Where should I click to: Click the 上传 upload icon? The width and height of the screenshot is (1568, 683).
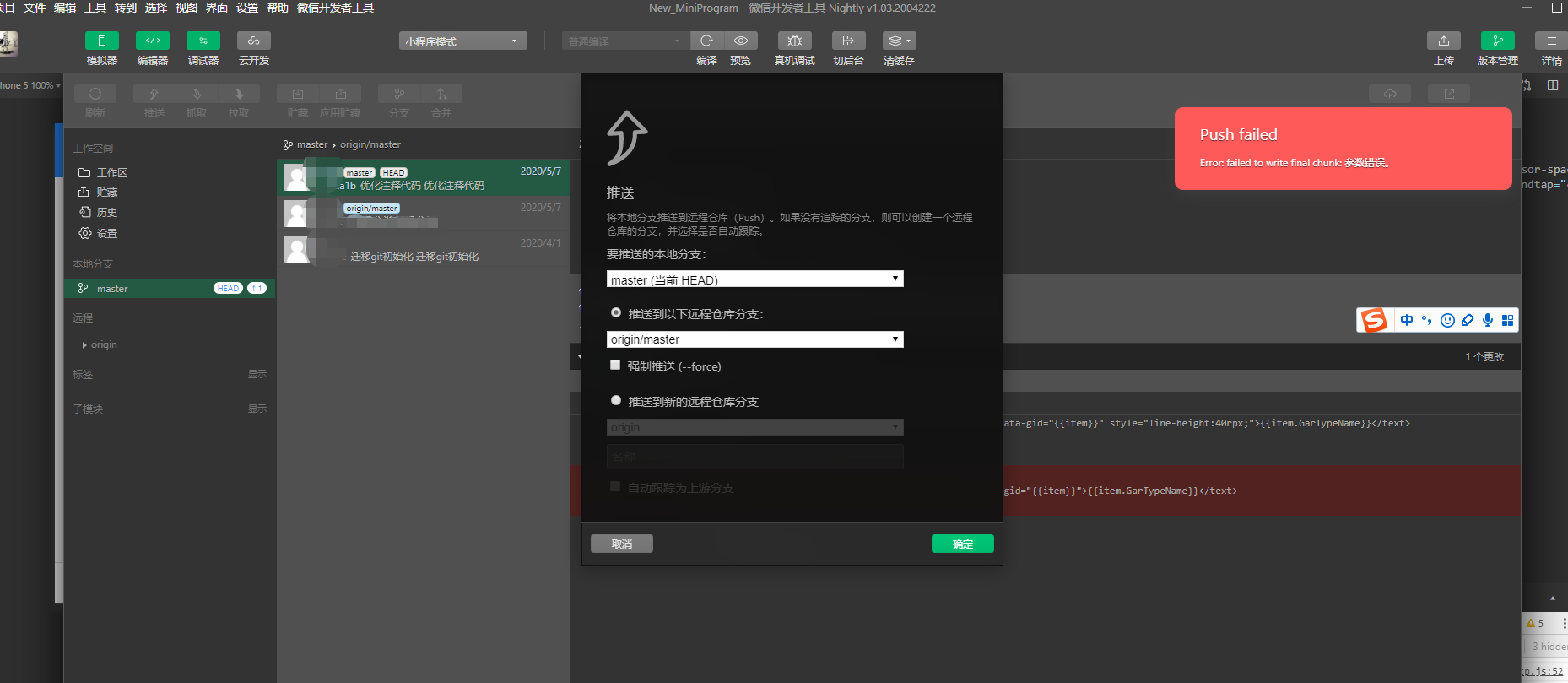pyautogui.click(x=1444, y=41)
